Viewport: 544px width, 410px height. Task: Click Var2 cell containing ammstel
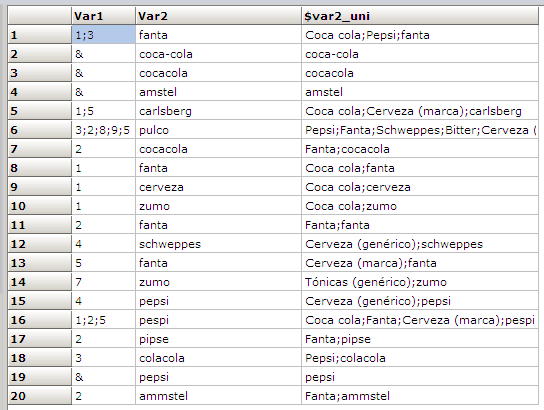click(218, 396)
